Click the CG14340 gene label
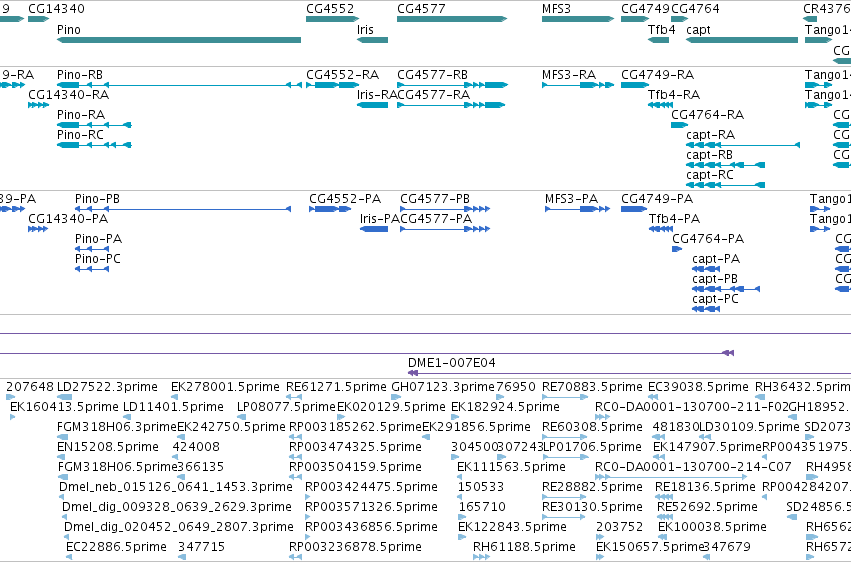851x562 pixels. click(56, 9)
